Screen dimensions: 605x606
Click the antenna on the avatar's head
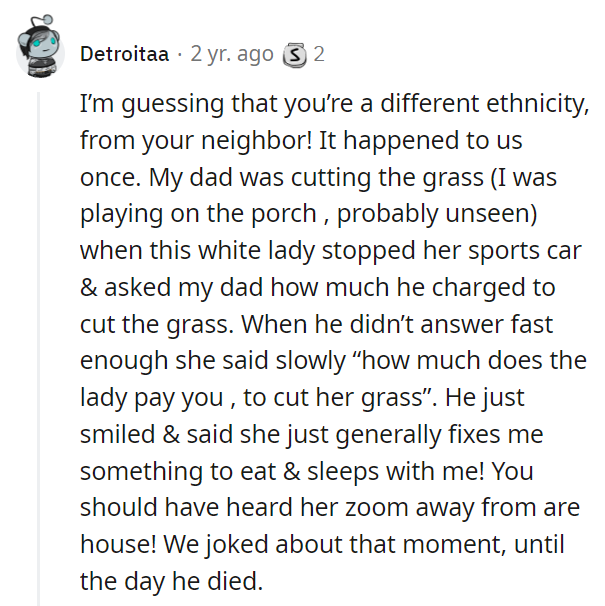click(42, 20)
